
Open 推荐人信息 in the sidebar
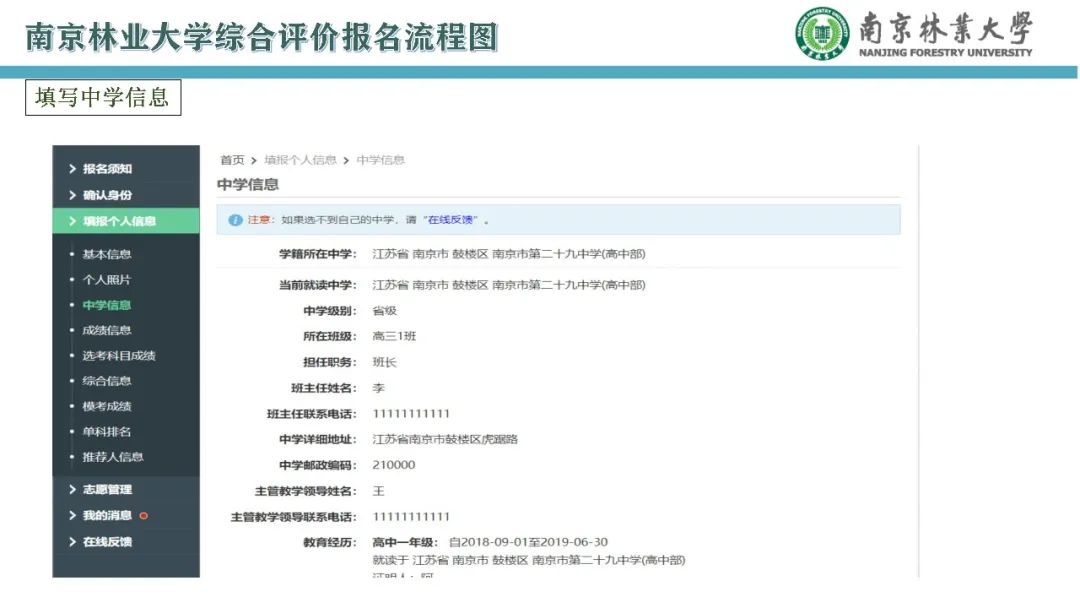113,457
